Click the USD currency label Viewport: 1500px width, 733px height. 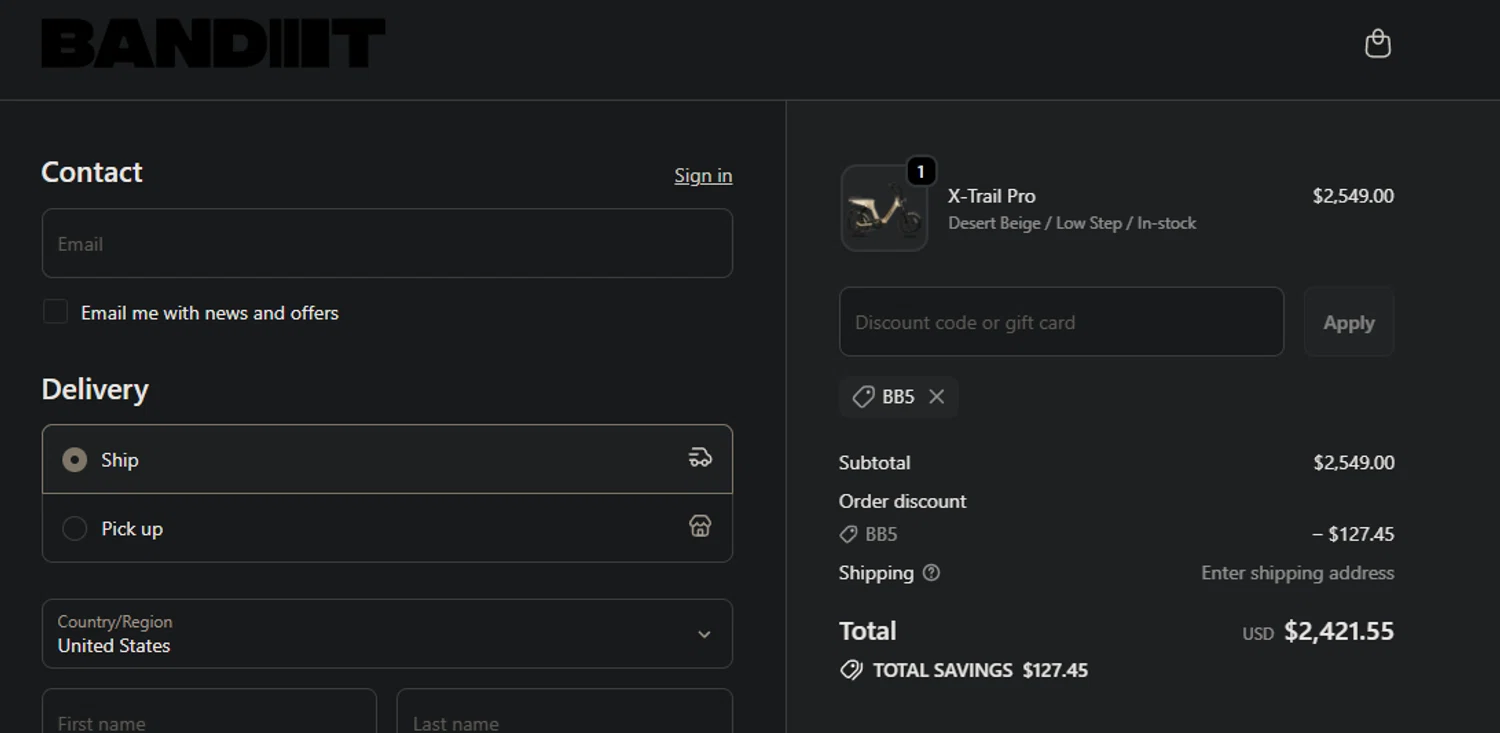coord(1258,634)
